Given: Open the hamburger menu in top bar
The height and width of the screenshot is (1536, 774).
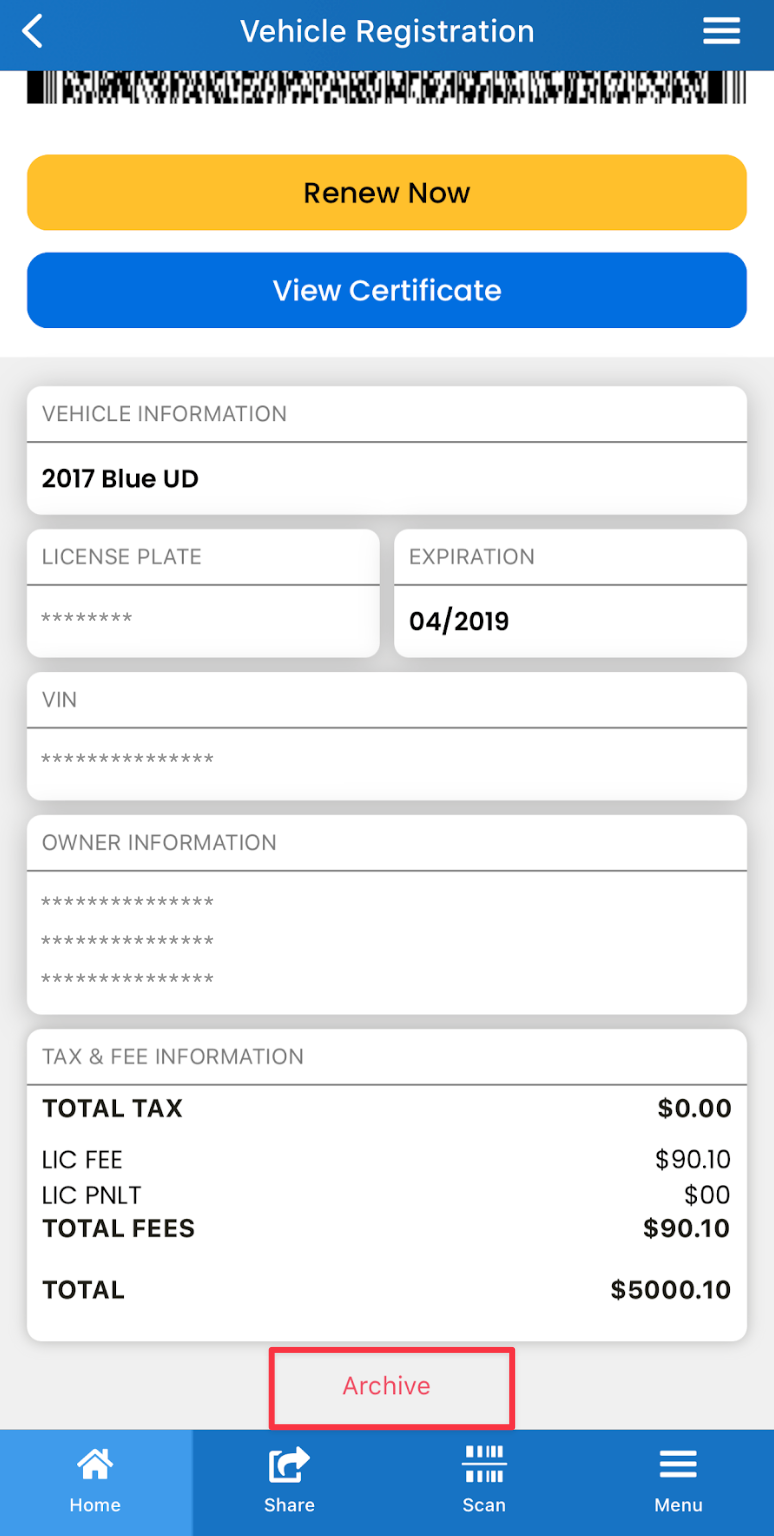Looking at the screenshot, I should [721, 31].
